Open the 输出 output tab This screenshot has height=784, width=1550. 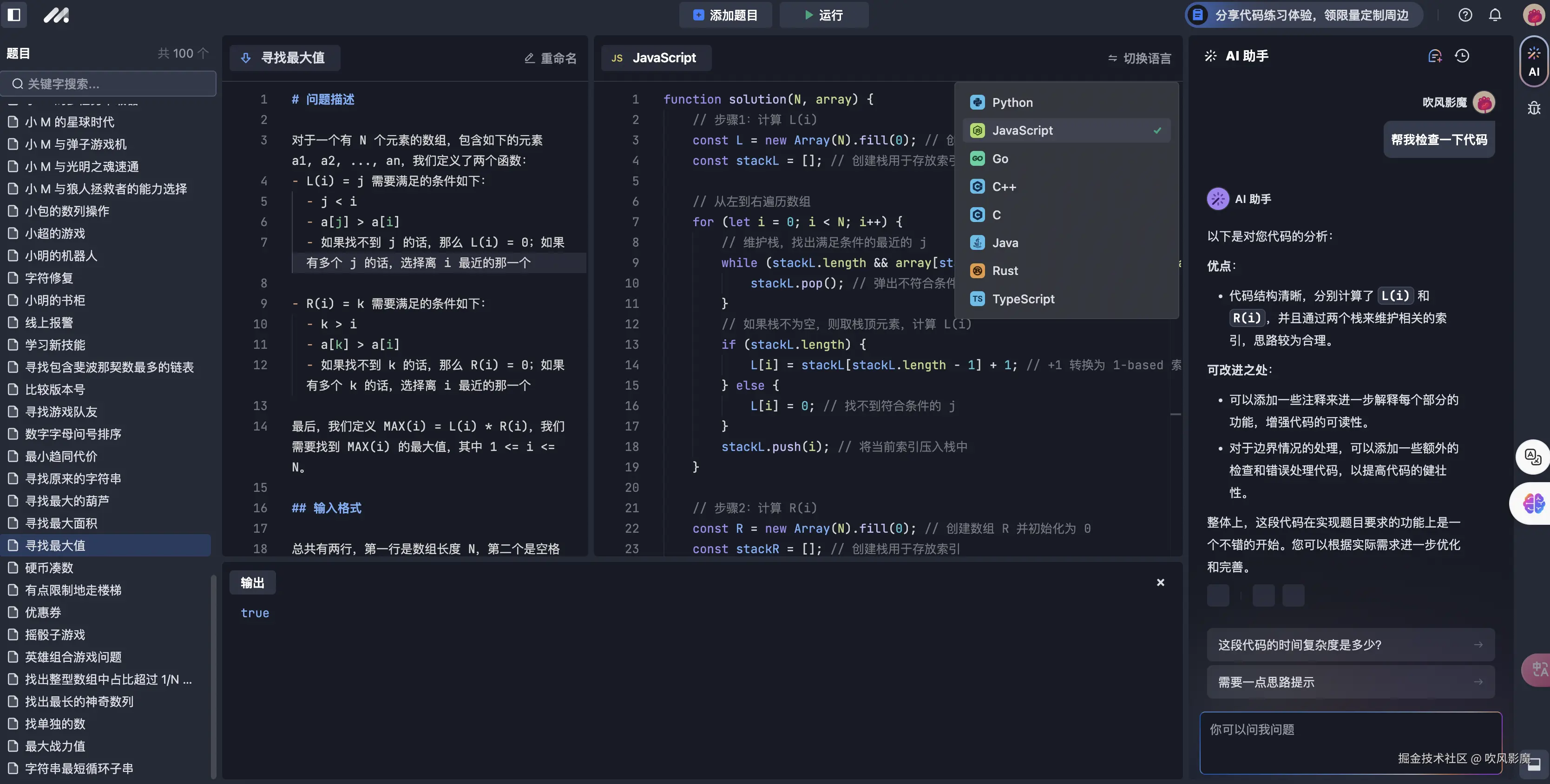[x=252, y=582]
